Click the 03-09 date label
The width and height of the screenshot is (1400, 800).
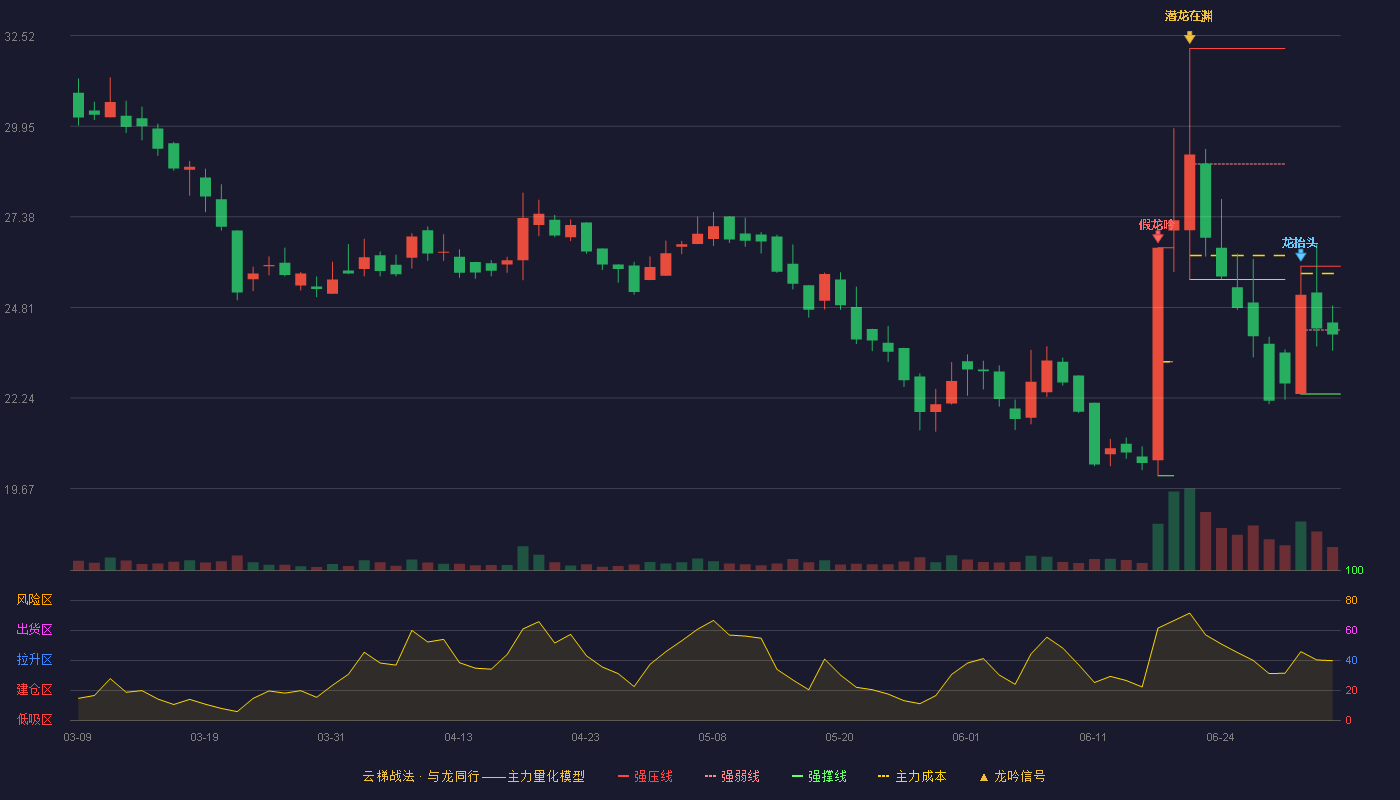(x=77, y=737)
